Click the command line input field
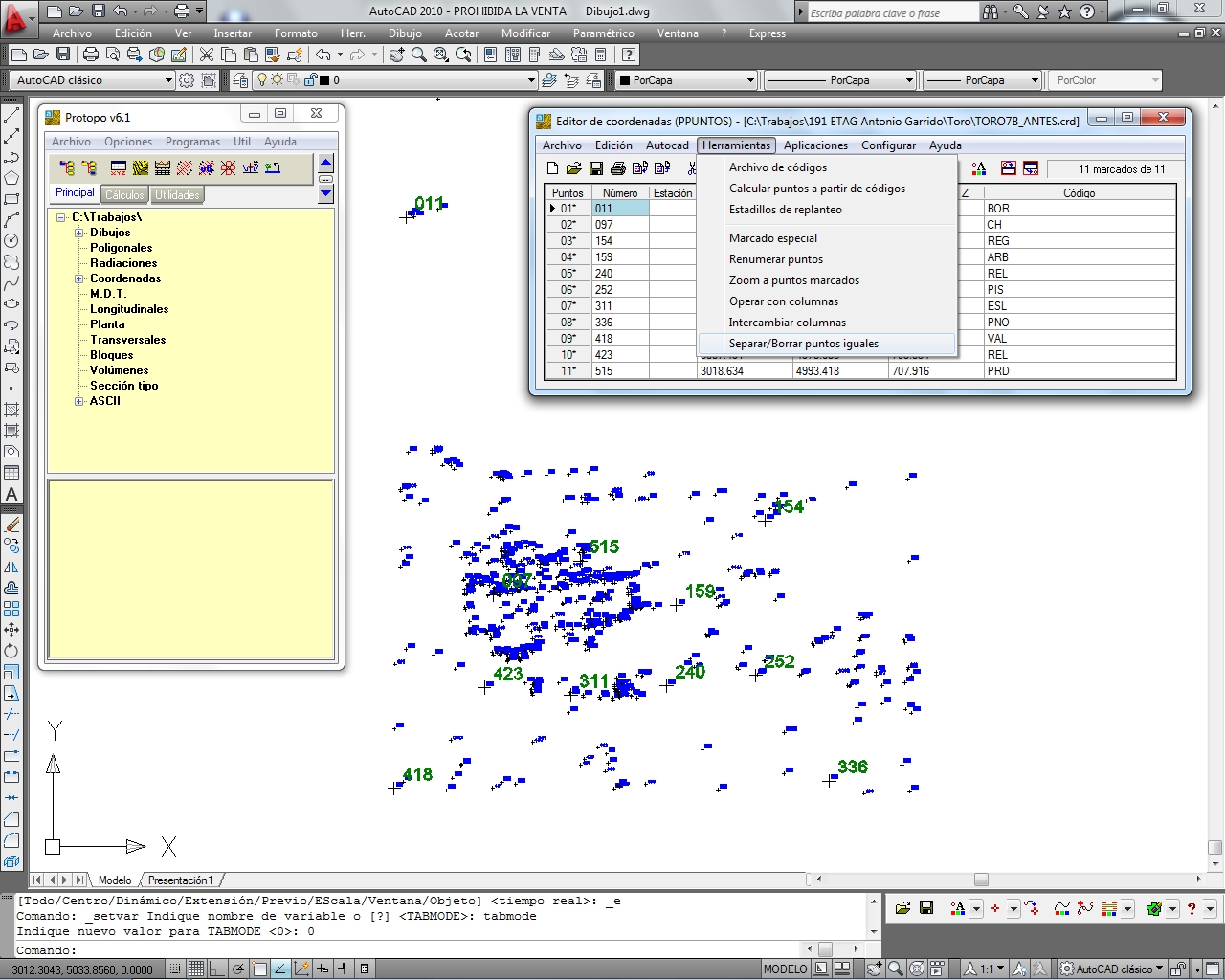The width and height of the screenshot is (1225, 980). [x=440, y=950]
